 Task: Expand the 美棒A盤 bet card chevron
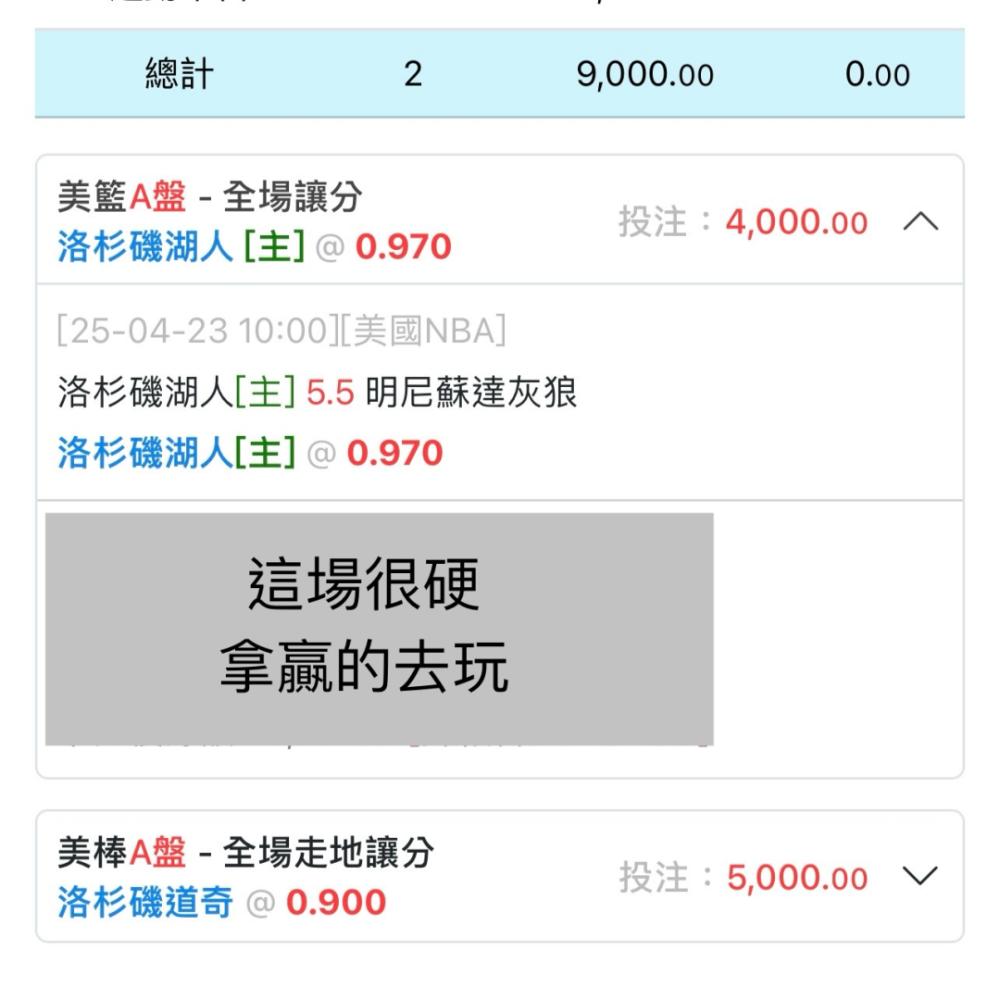tap(920, 876)
